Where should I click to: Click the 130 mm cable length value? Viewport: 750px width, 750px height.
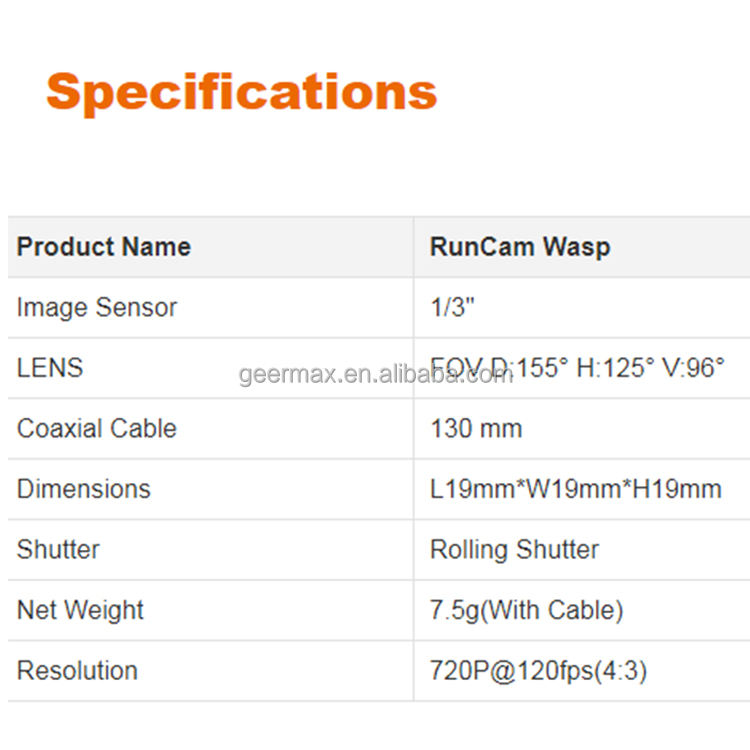click(475, 428)
